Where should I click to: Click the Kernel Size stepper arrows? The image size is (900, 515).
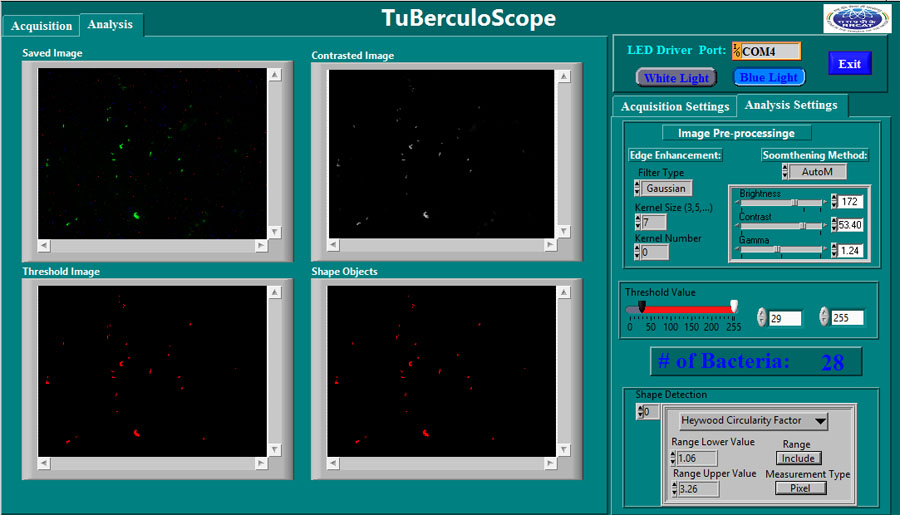(x=638, y=222)
